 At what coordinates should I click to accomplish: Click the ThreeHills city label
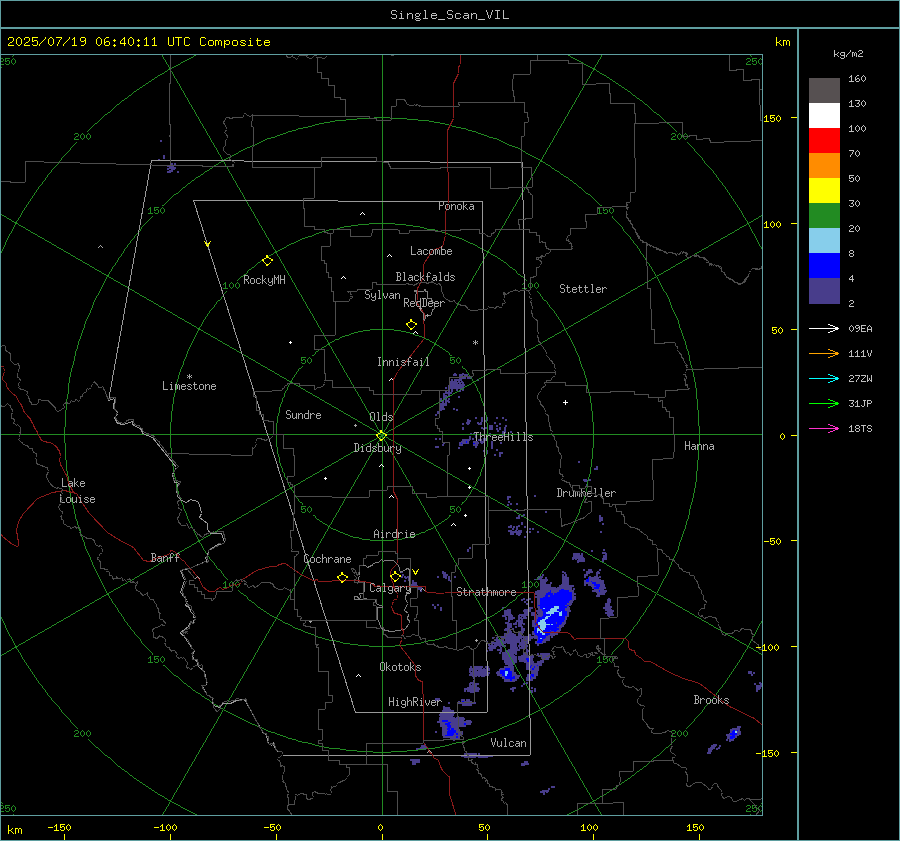tap(503, 437)
